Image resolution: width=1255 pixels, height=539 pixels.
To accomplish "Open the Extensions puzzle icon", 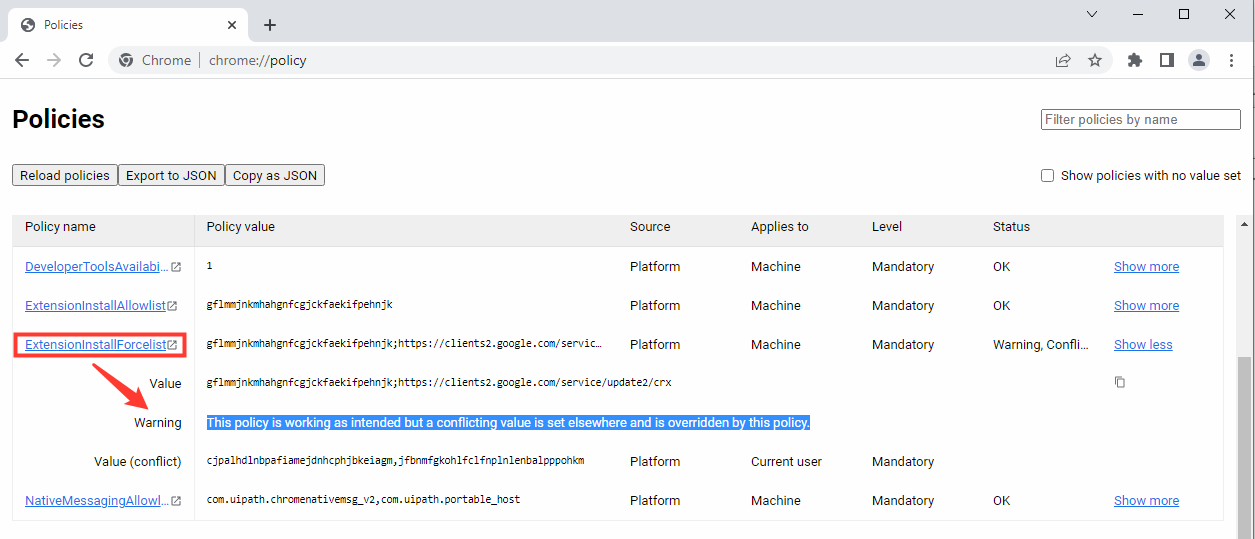I will [1134, 60].
